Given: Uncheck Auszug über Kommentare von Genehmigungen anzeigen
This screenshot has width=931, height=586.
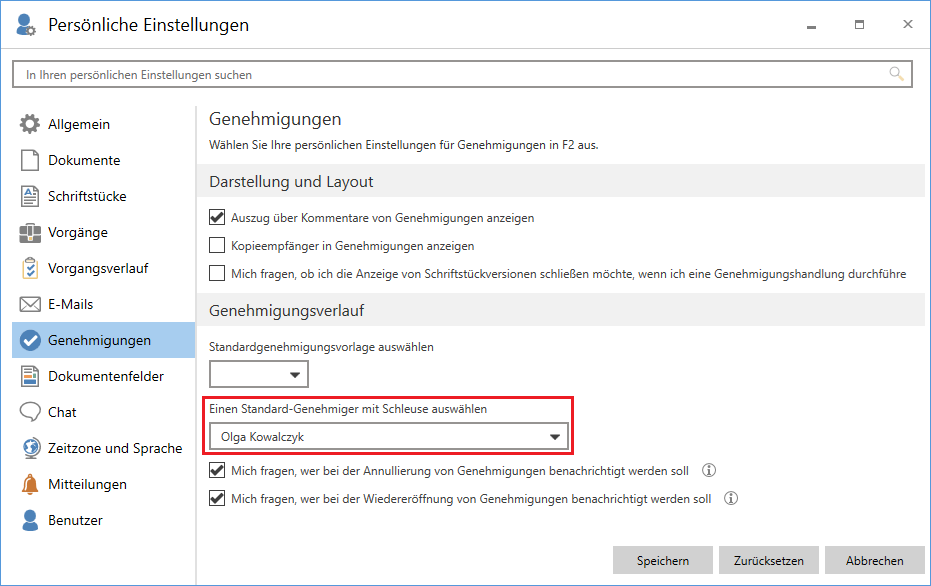Looking at the screenshot, I should click(x=217, y=218).
